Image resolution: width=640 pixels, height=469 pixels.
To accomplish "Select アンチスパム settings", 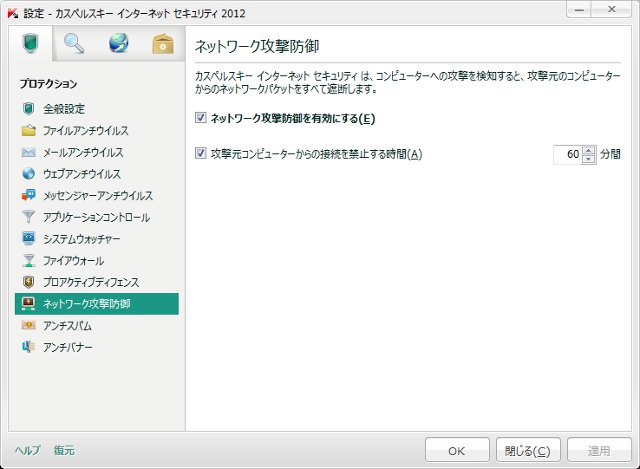I will pos(97,325).
